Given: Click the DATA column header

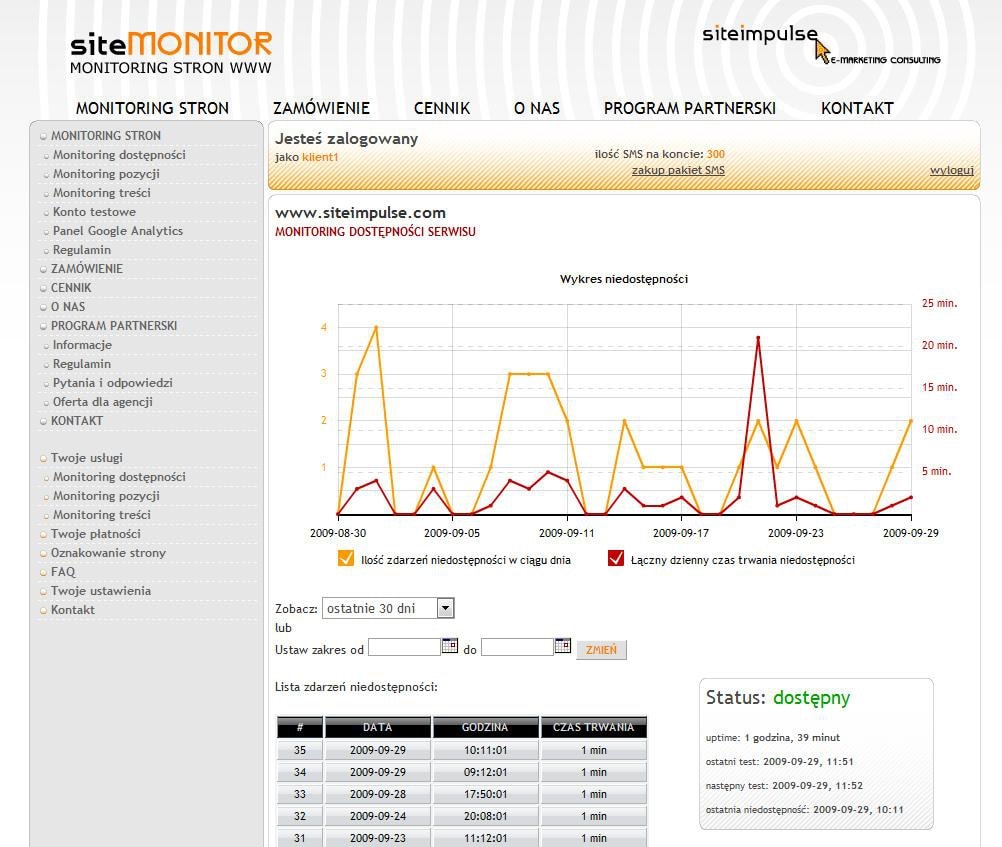Looking at the screenshot, I should pos(378,727).
